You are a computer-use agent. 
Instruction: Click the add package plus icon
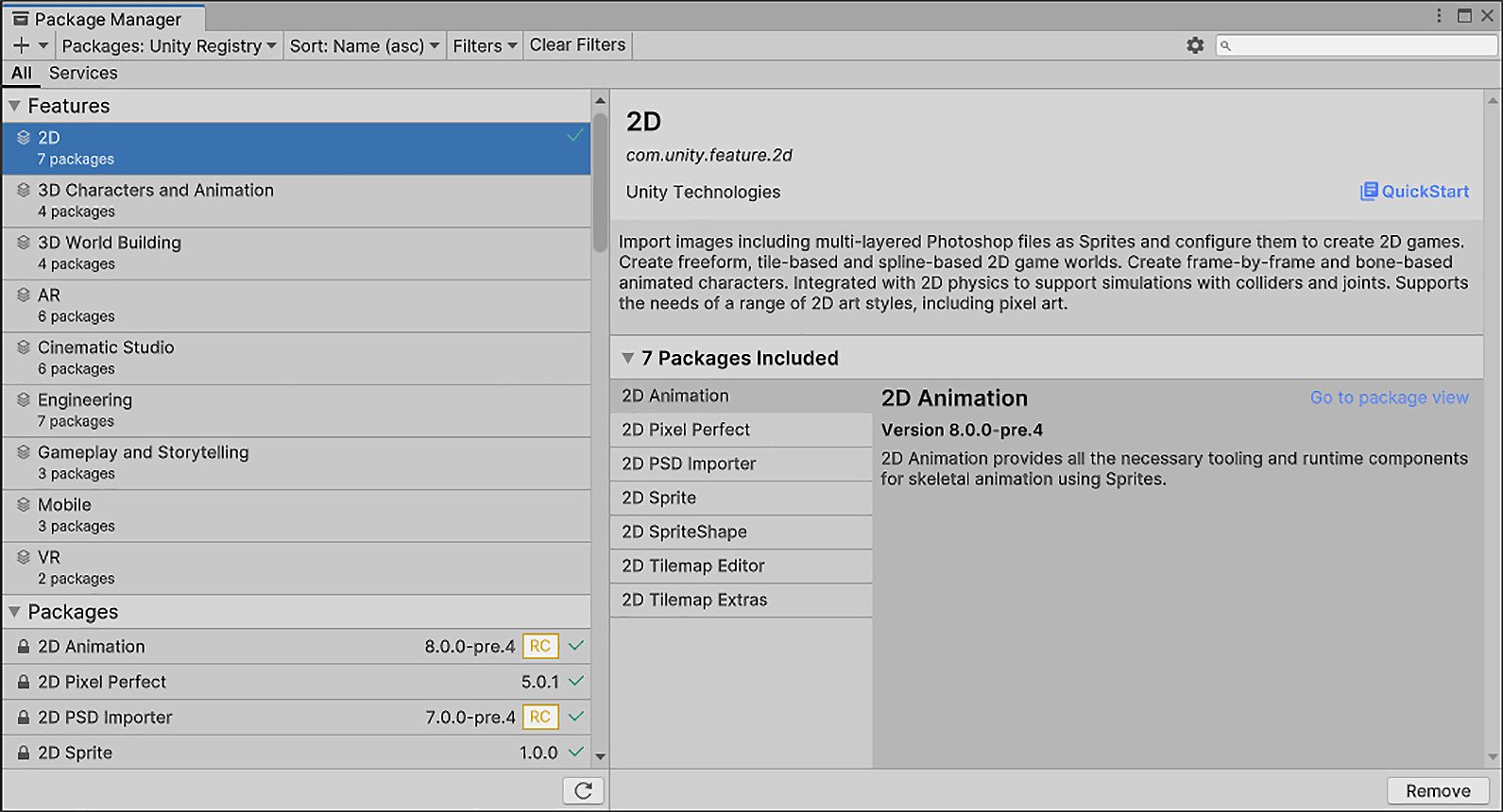point(22,45)
